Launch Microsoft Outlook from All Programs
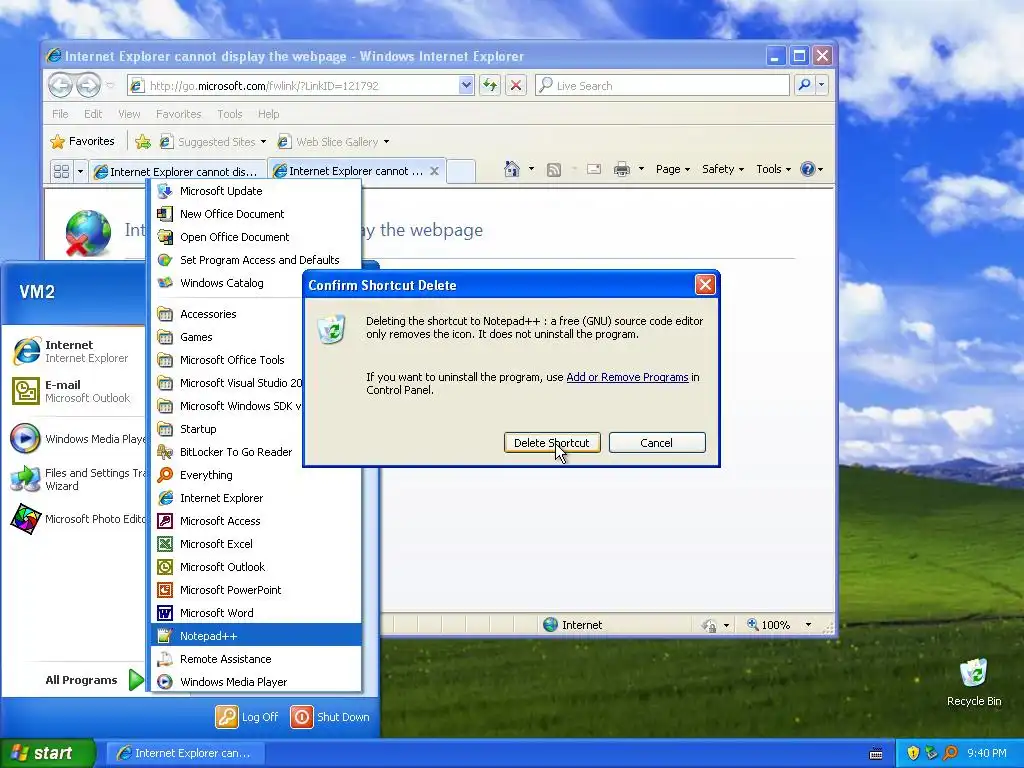The width and height of the screenshot is (1024, 768). tap(256, 567)
